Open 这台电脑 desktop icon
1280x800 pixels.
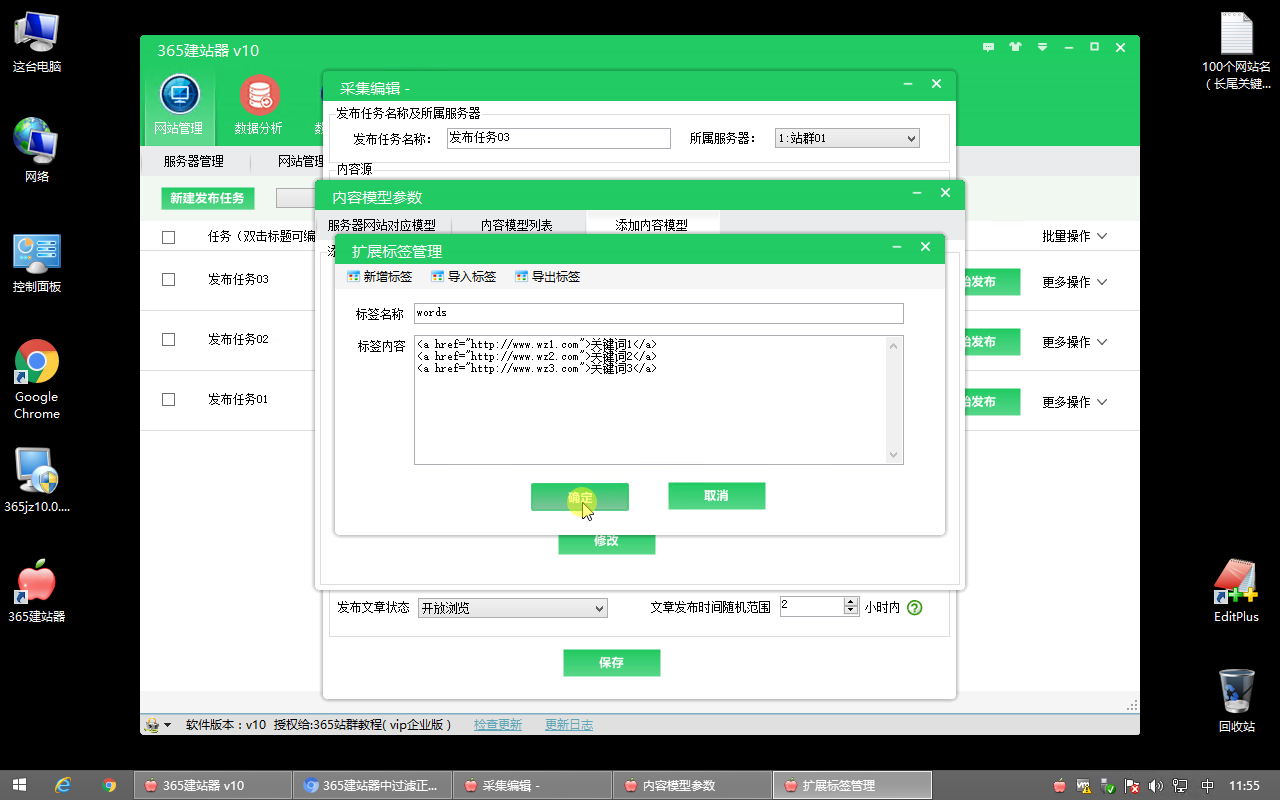point(37,43)
